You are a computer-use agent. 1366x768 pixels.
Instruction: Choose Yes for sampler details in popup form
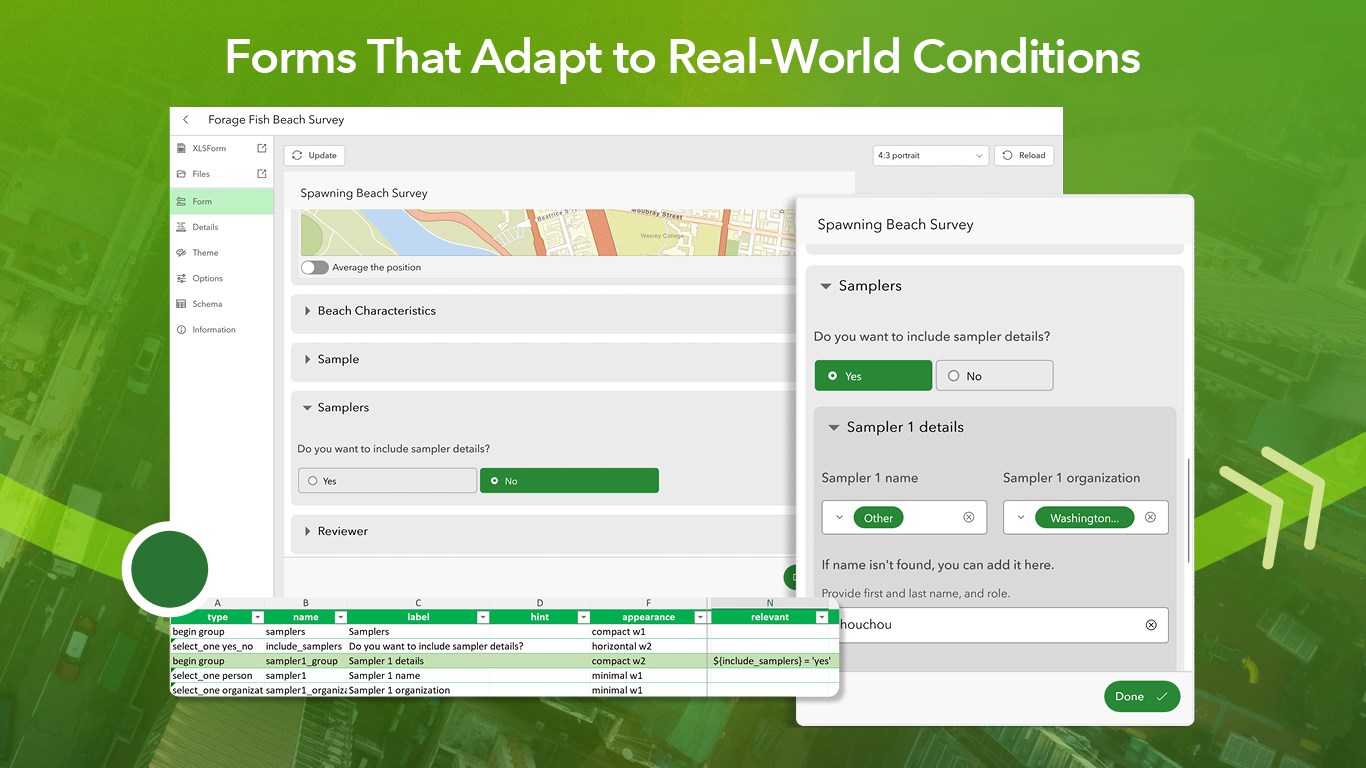click(873, 376)
